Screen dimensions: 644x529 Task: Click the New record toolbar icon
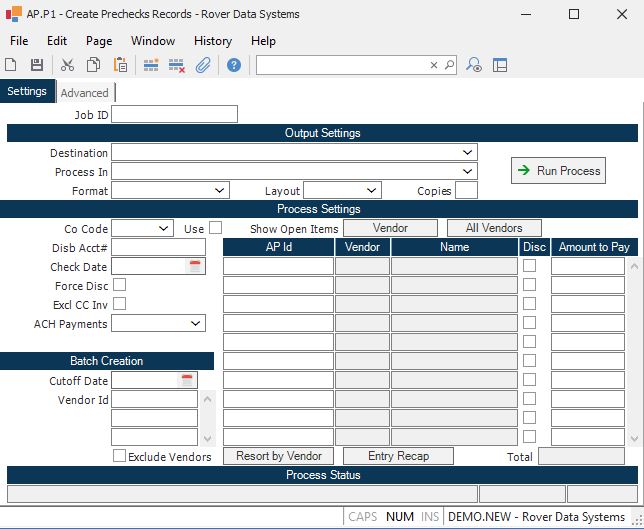tap(11, 65)
